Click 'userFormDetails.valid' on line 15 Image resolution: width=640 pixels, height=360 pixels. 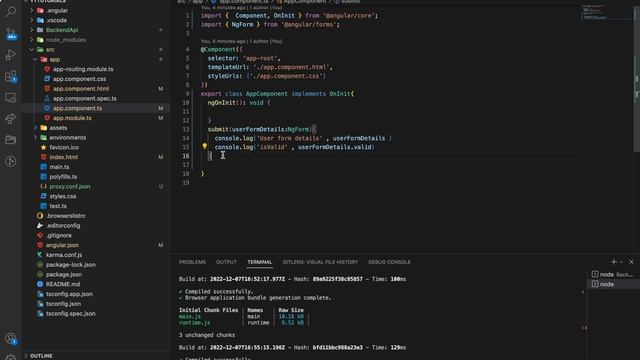coord(335,147)
